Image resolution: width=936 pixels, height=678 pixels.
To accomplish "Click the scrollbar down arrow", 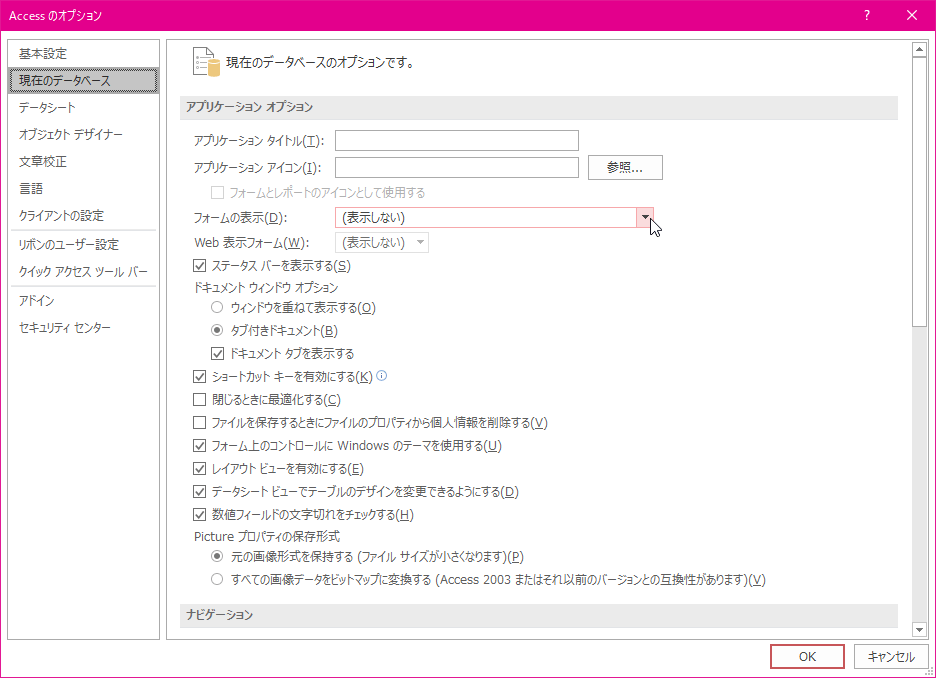I will 919,629.
